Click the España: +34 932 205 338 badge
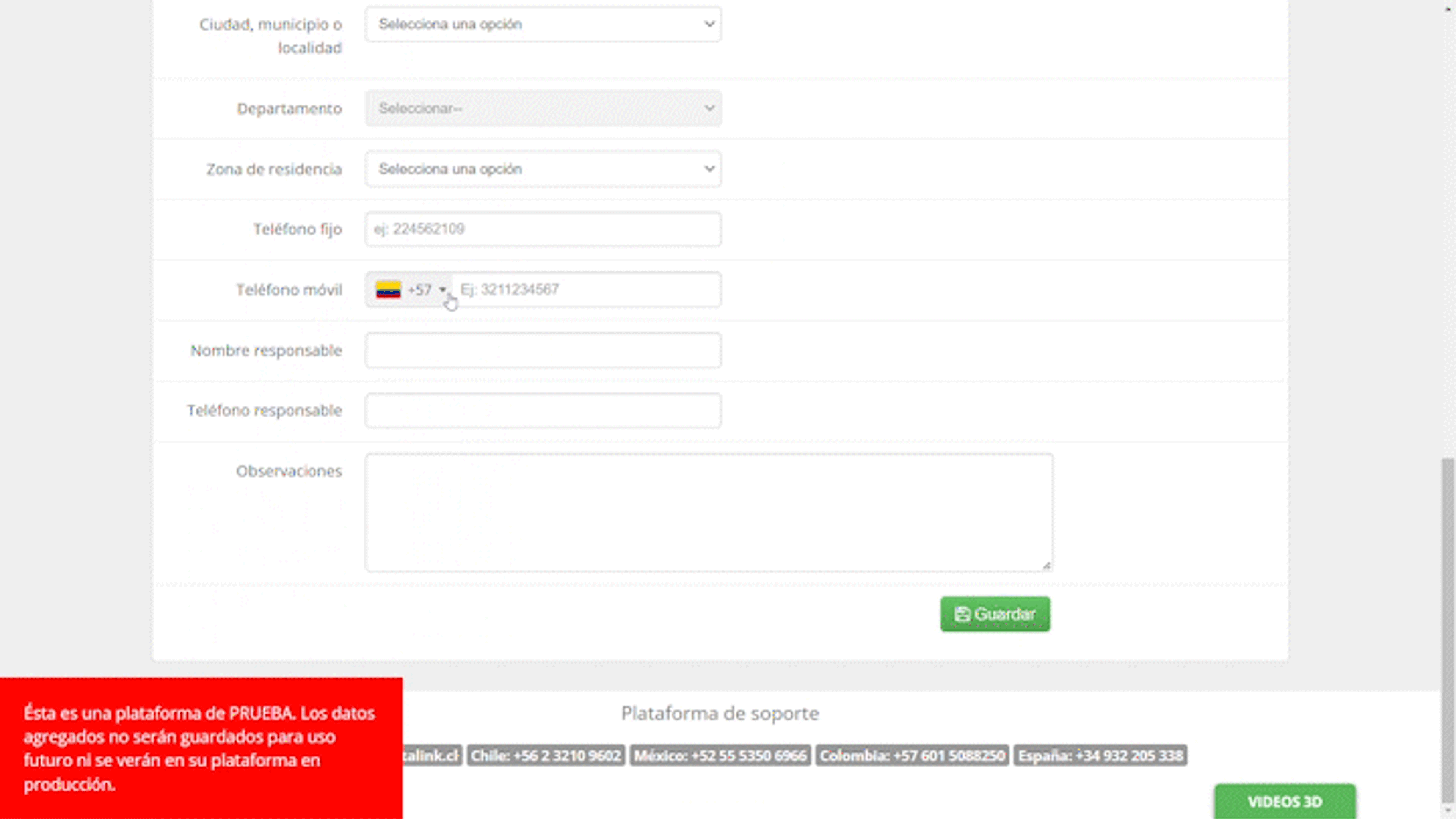Image resolution: width=1456 pixels, height=819 pixels. (x=1100, y=756)
